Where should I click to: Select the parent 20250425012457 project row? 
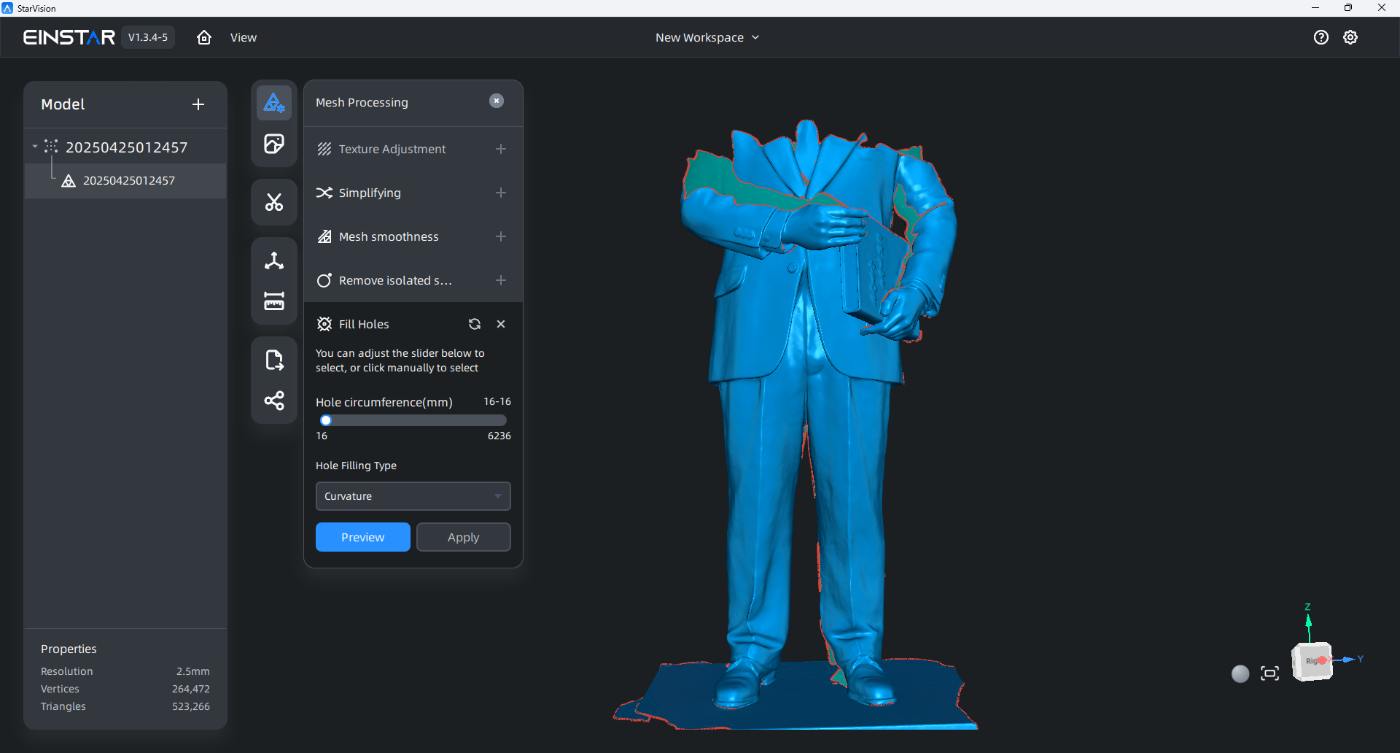point(125,147)
